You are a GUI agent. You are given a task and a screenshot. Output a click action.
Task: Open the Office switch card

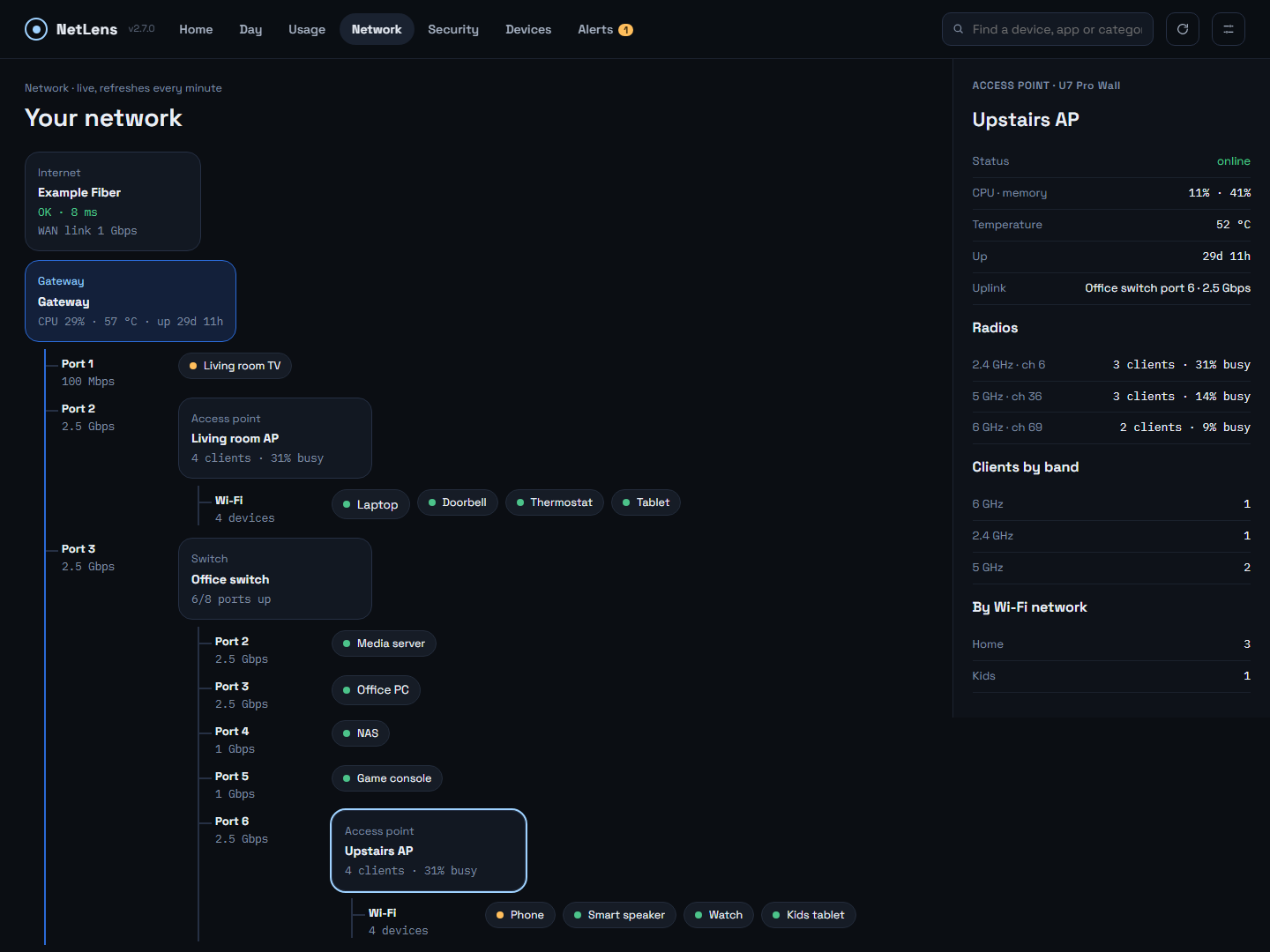(275, 578)
